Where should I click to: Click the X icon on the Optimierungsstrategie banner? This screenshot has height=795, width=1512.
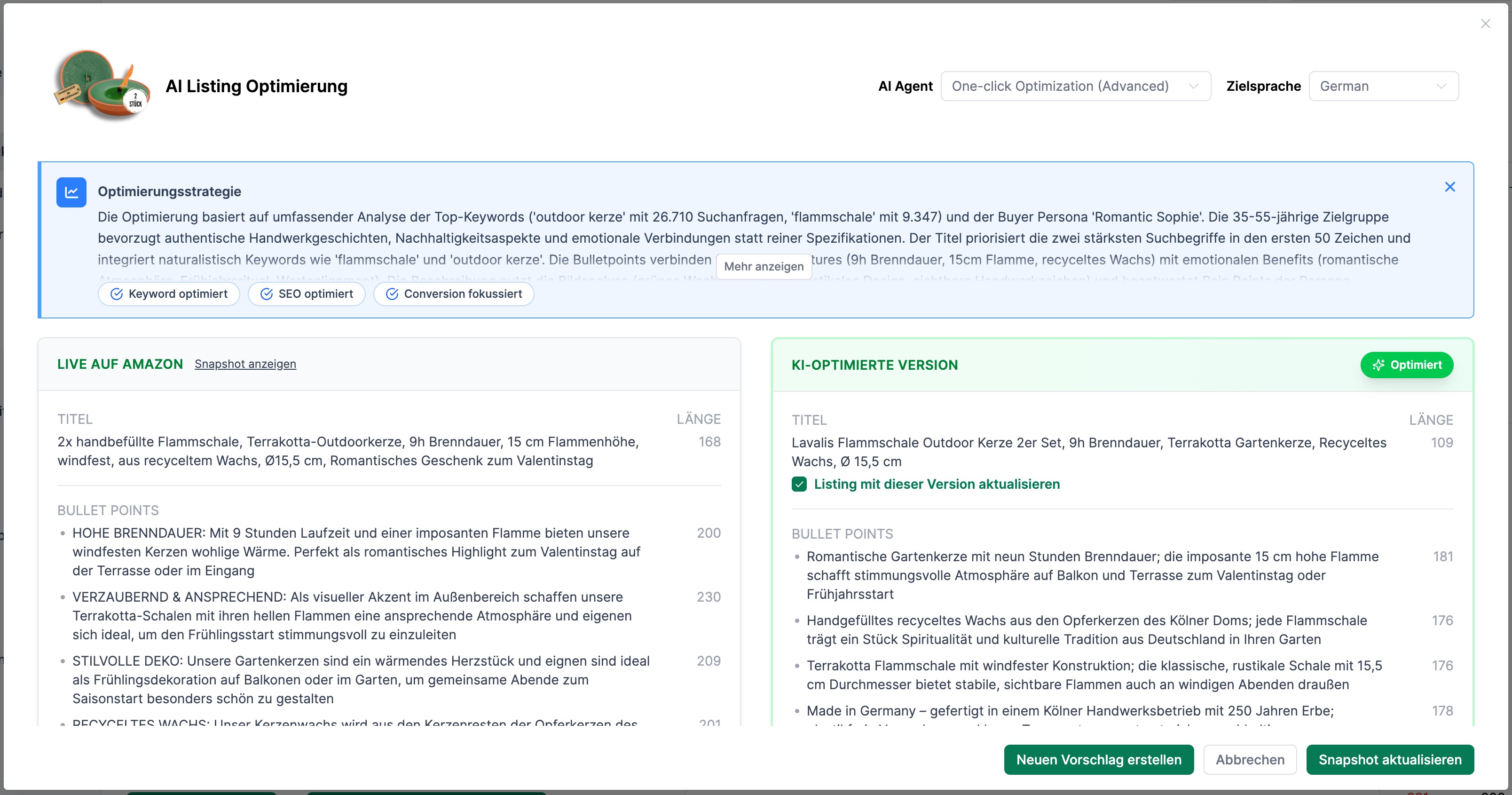(1450, 187)
